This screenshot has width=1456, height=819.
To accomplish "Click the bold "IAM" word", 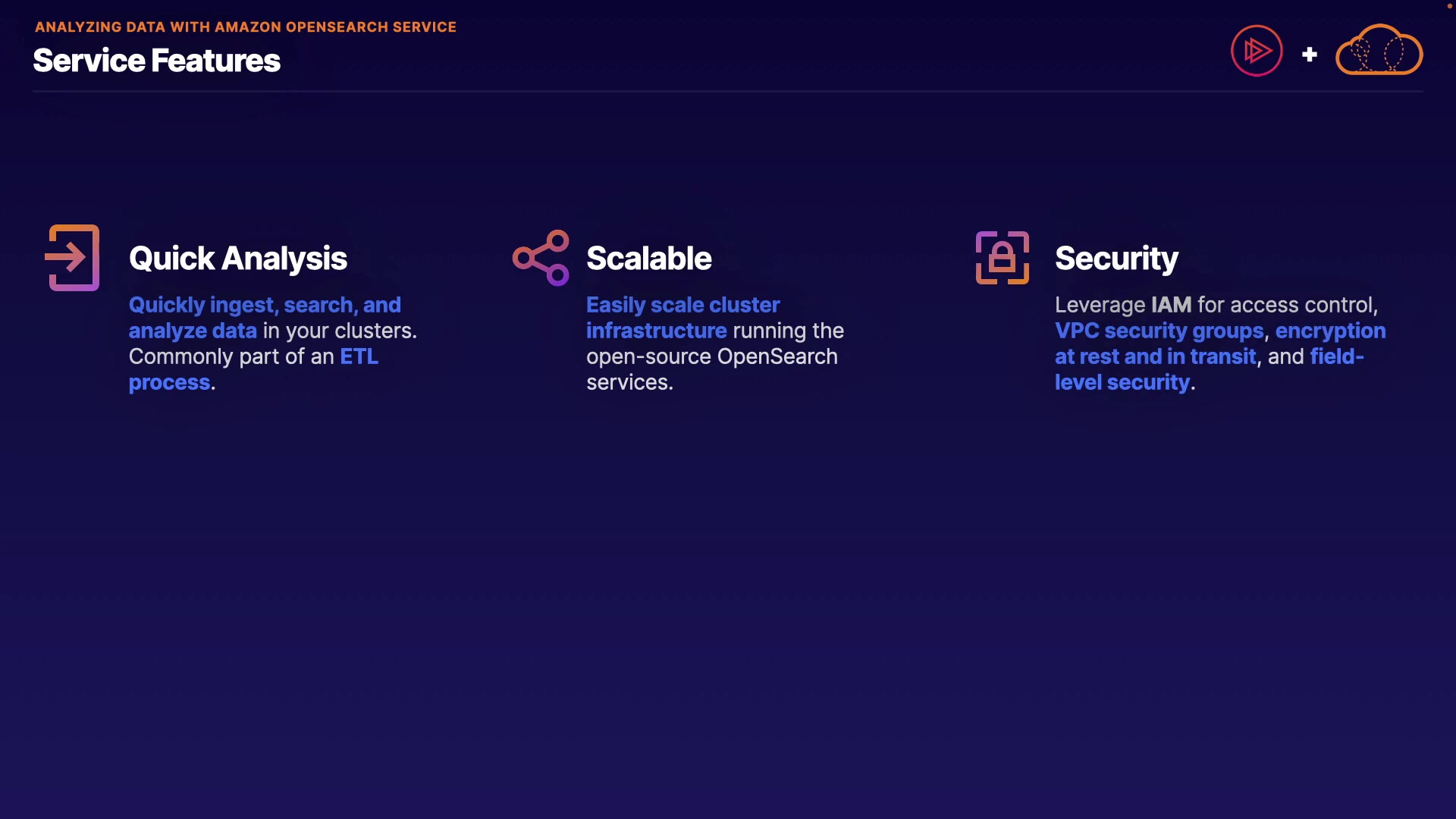I will coord(1171,305).
